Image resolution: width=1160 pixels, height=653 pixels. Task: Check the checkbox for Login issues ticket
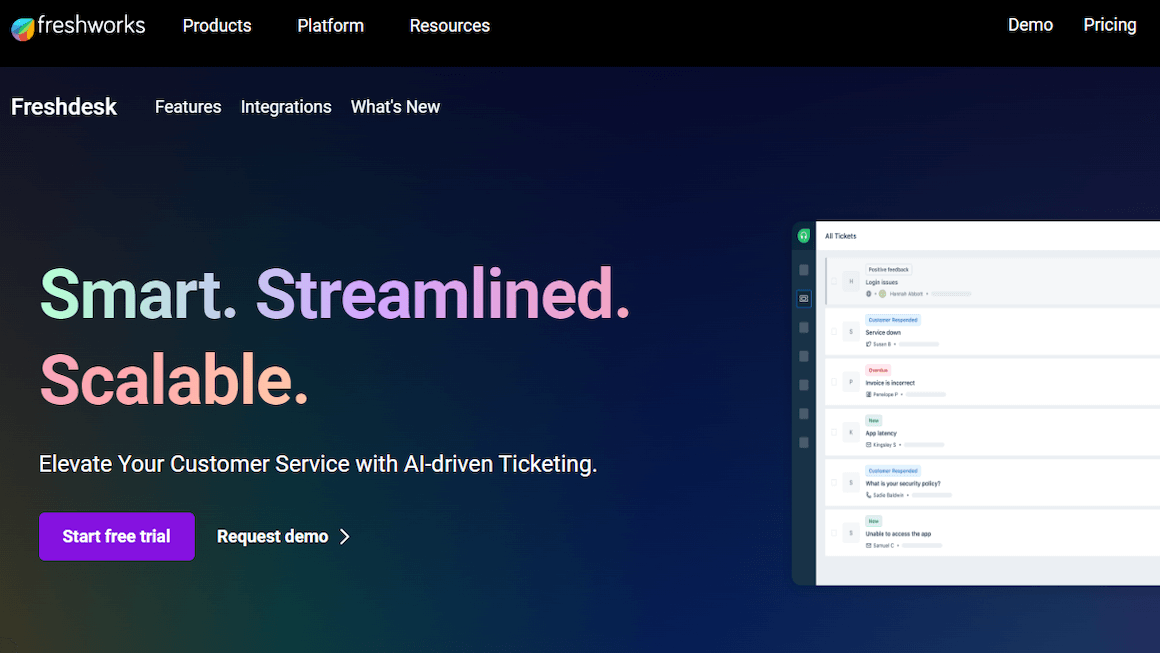click(x=834, y=282)
